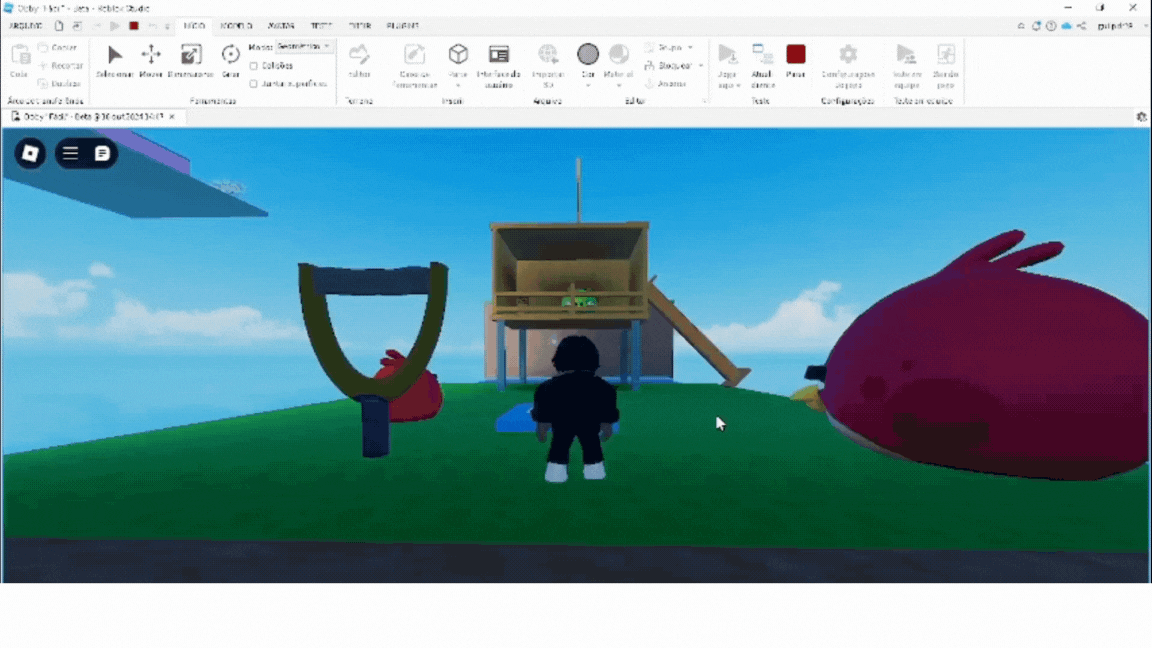Activate the Girar tool
The image size is (1152, 648).
231,58
